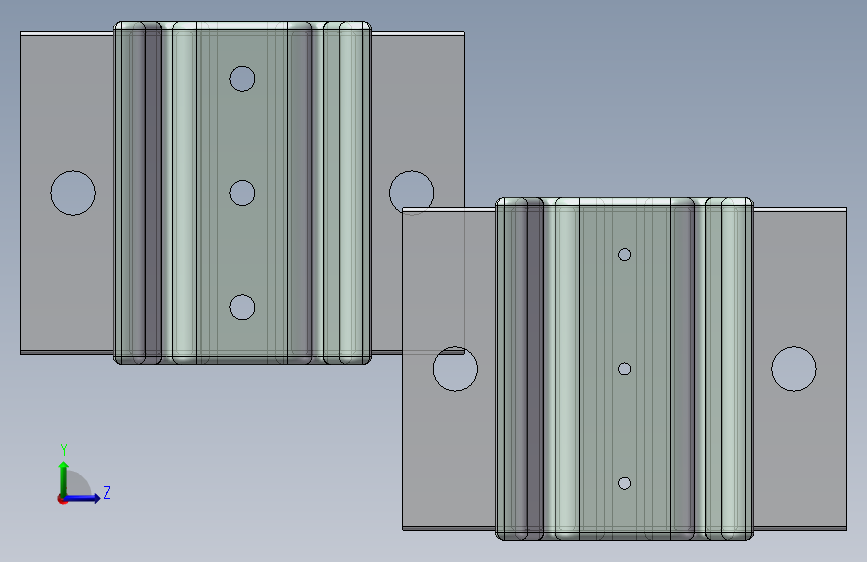Select large right flange hole on lower-right bracket
The image size is (867, 562).
[793, 369]
